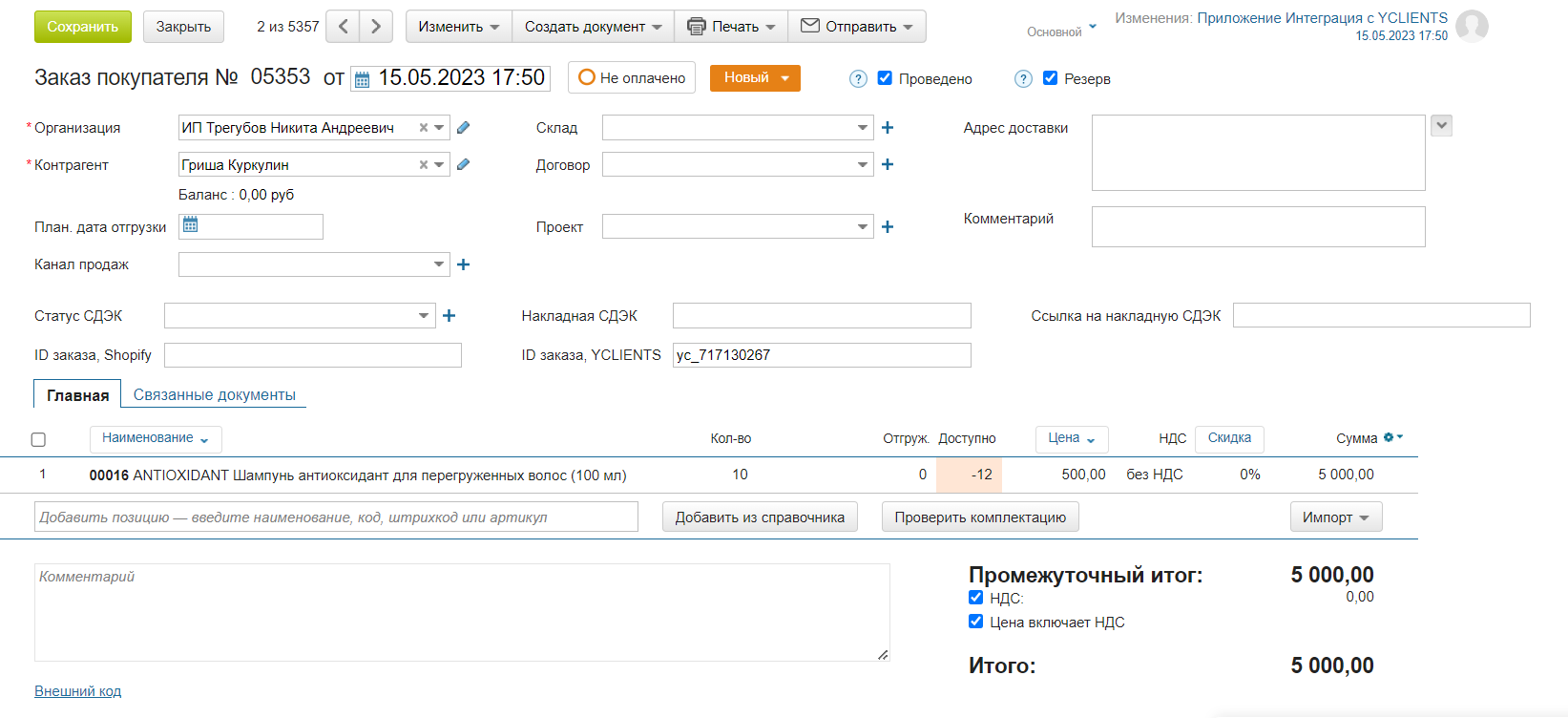
Task: Toggle the Проведено checkbox
Action: (x=885, y=78)
